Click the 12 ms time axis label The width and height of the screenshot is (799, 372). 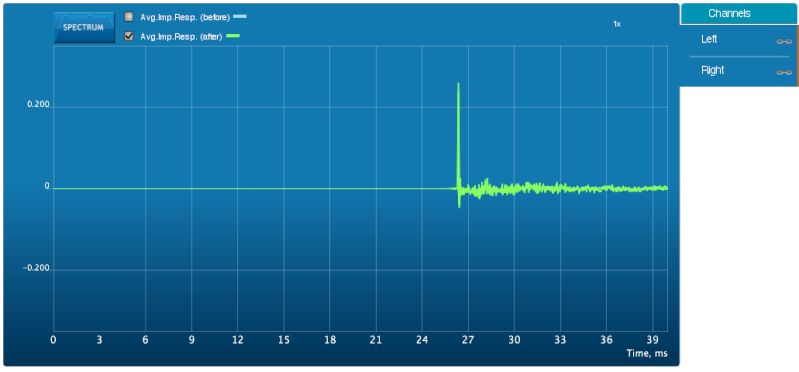click(237, 340)
